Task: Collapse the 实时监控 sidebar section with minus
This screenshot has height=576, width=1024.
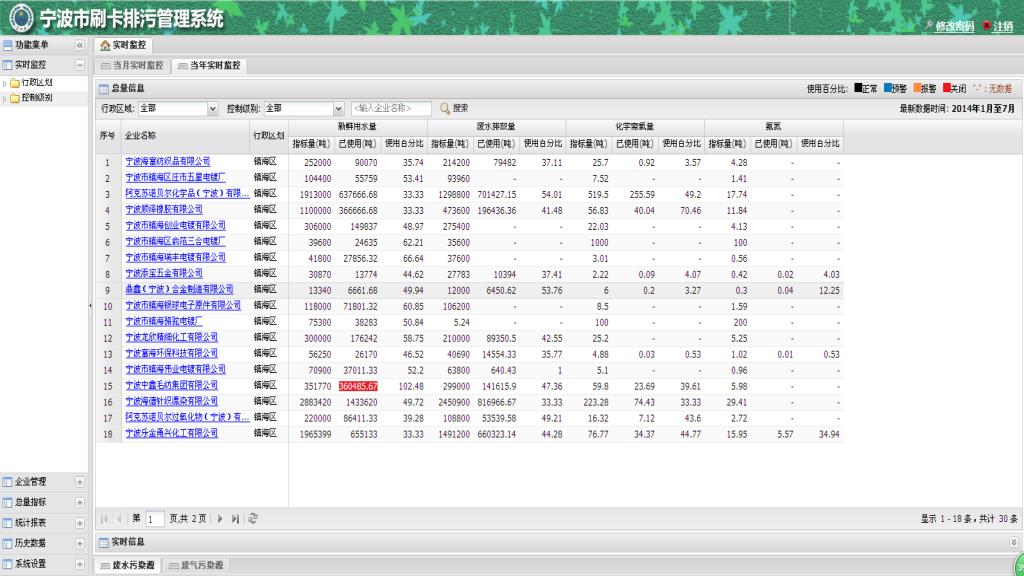Action: [80, 65]
